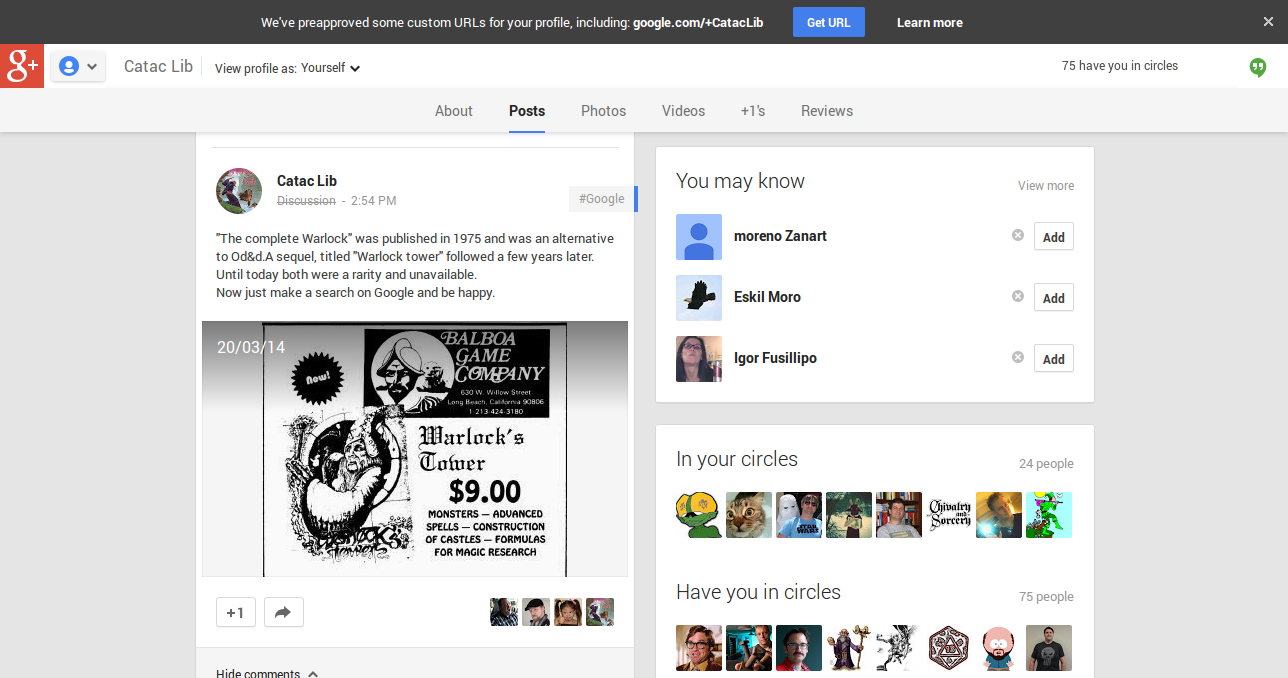Click the In your circles heading
Screen dimensions: 1288x678
737,459
